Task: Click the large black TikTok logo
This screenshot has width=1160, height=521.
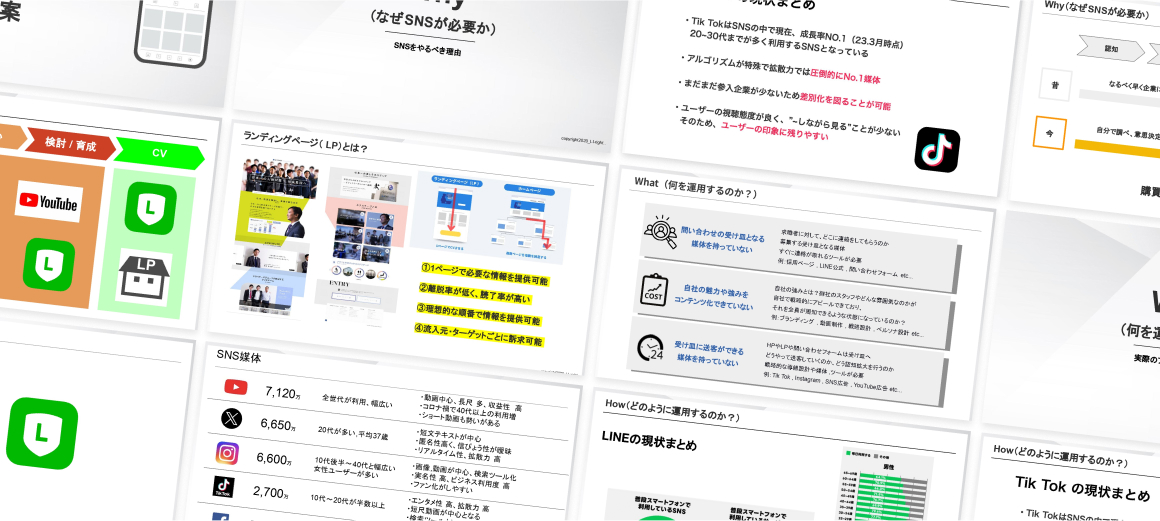Action: 937,149
